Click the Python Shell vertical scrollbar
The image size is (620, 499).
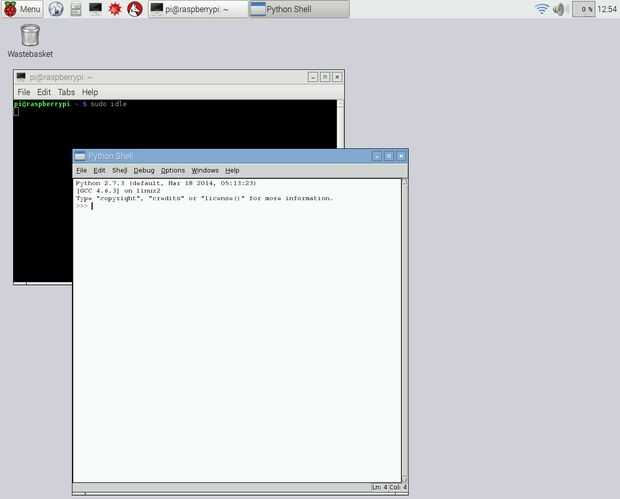[x=405, y=331]
